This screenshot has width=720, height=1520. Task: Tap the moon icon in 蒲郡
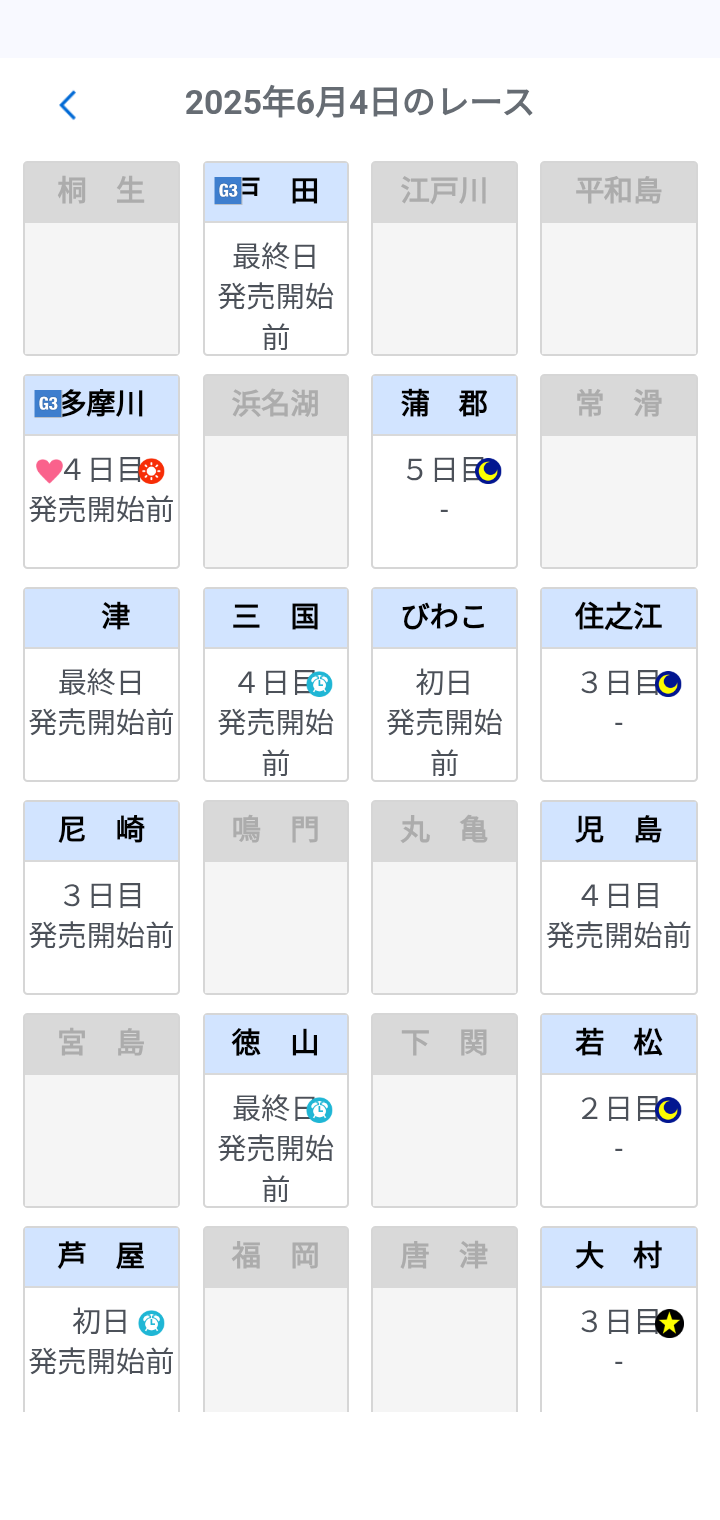coord(488,471)
